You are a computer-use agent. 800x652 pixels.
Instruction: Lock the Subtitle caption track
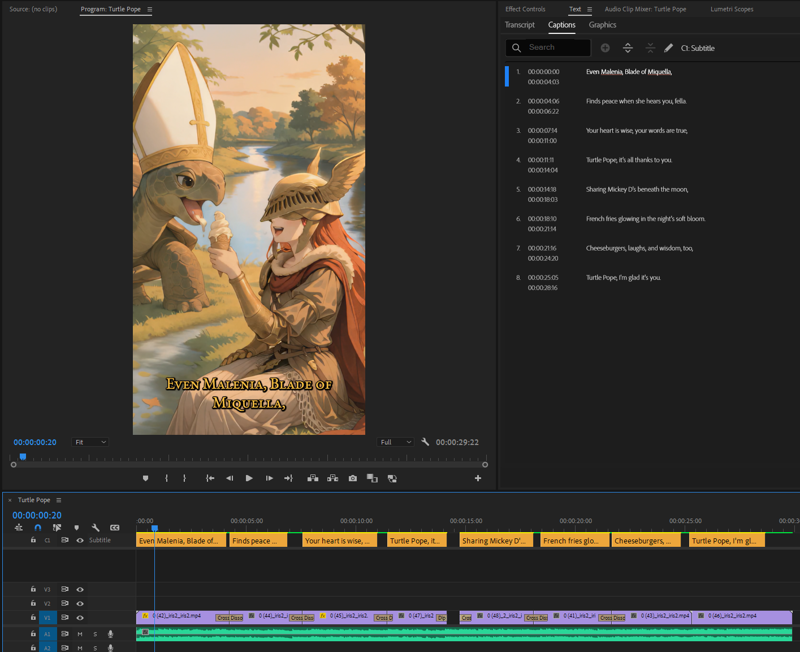point(33,540)
